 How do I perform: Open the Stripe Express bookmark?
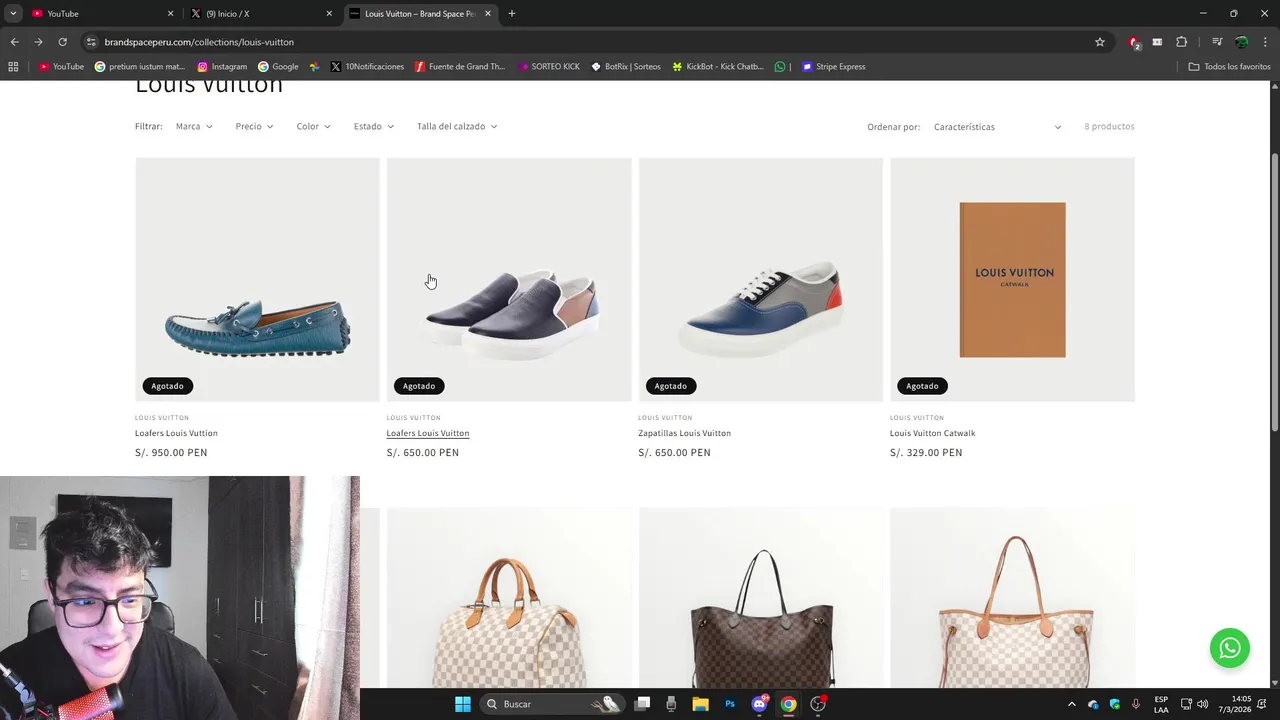pos(833,67)
